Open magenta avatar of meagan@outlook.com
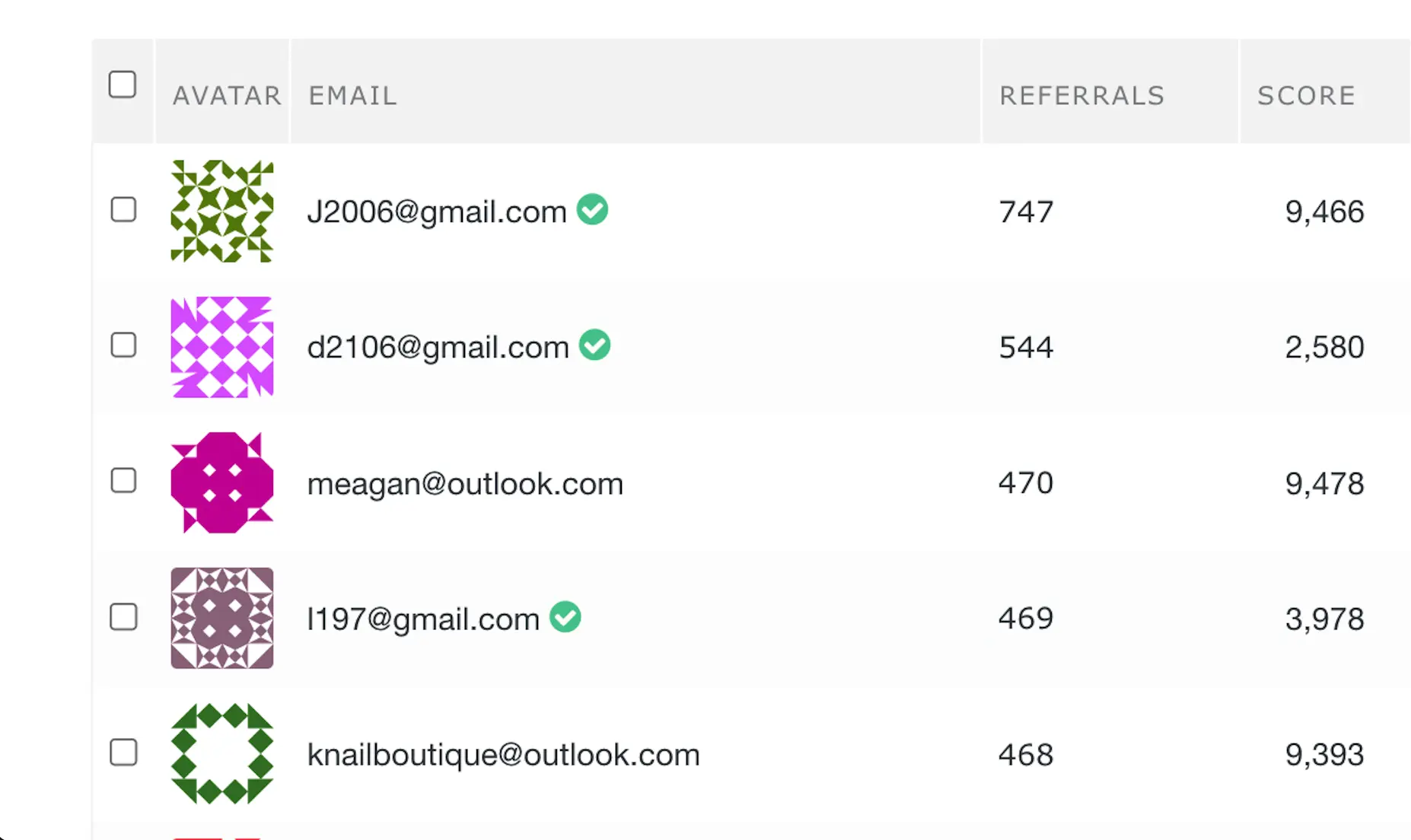This screenshot has width=1411, height=840. [222, 482]
